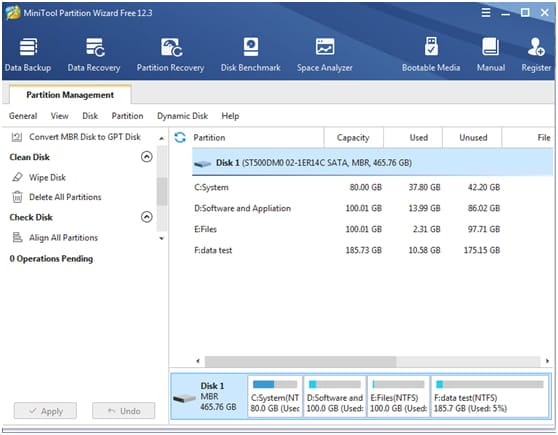This screenshot has height=435, width=558.
Task: Click the 97.71 GB unused cell
Action: (484, 229)
